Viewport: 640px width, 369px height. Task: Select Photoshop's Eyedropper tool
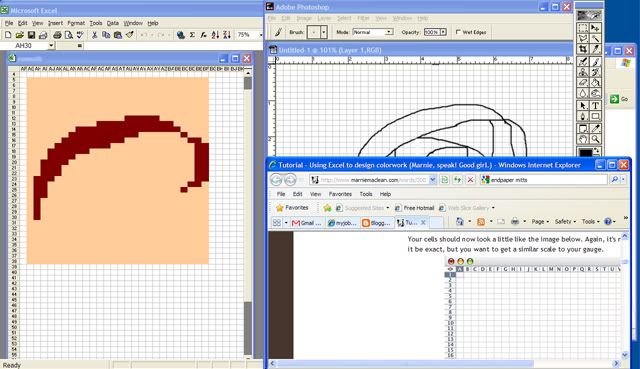pyautogui.click(x=596, y=128)
